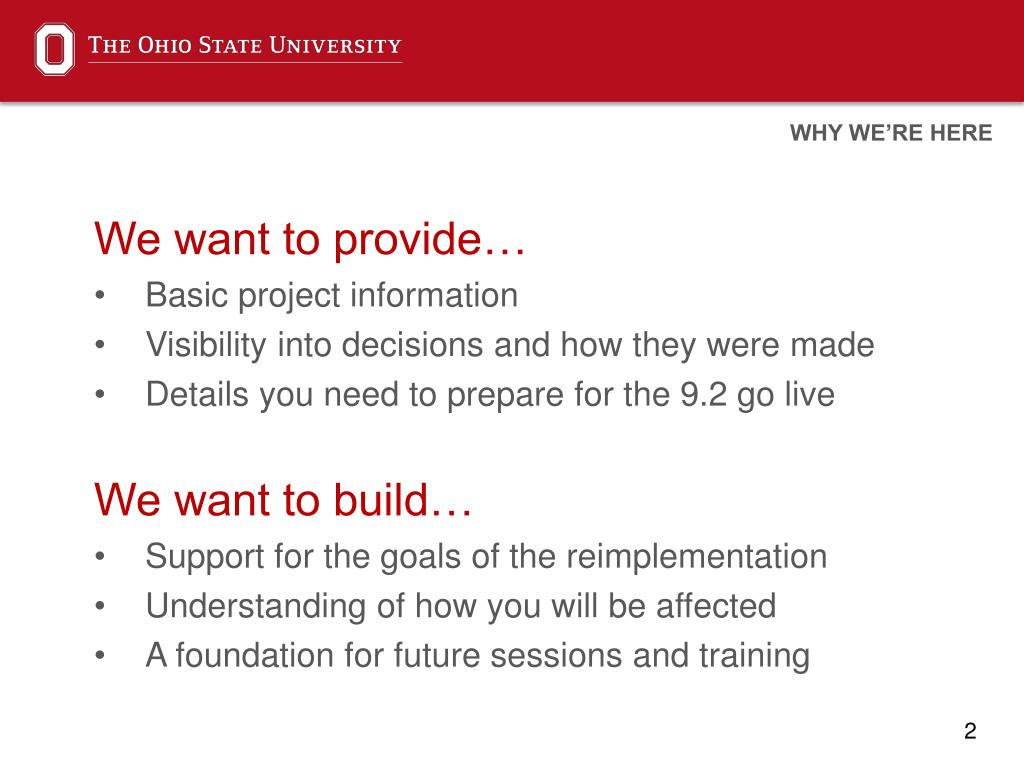1024x768 pixels.
Task: Select 'Basic project information' bullet text
Action: (332, 296)
